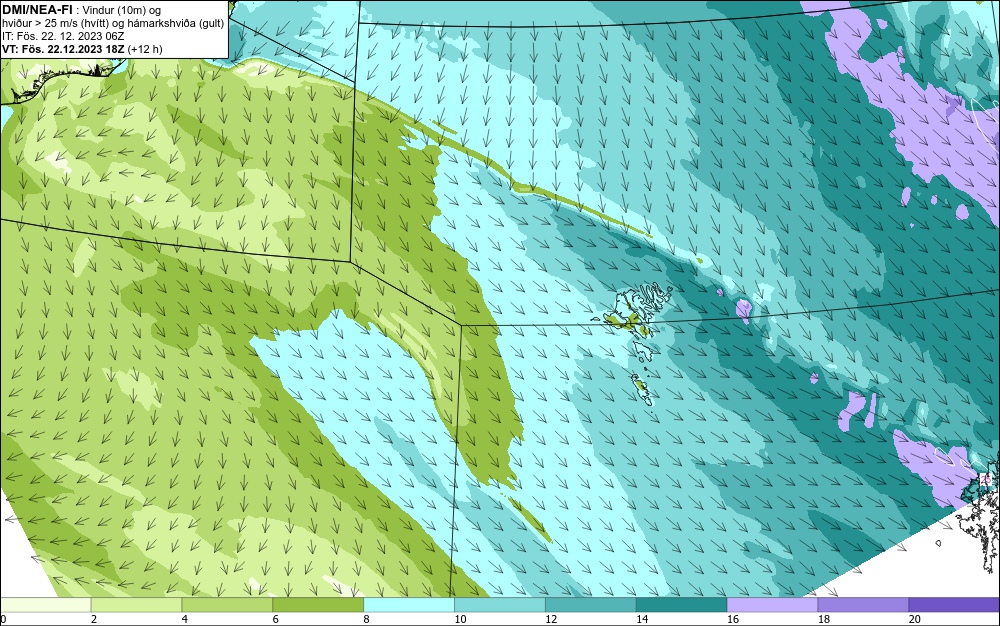Click the "DMI/NEA-FI" title text
The image size is (1000, 626).
[x=37, y=9]
